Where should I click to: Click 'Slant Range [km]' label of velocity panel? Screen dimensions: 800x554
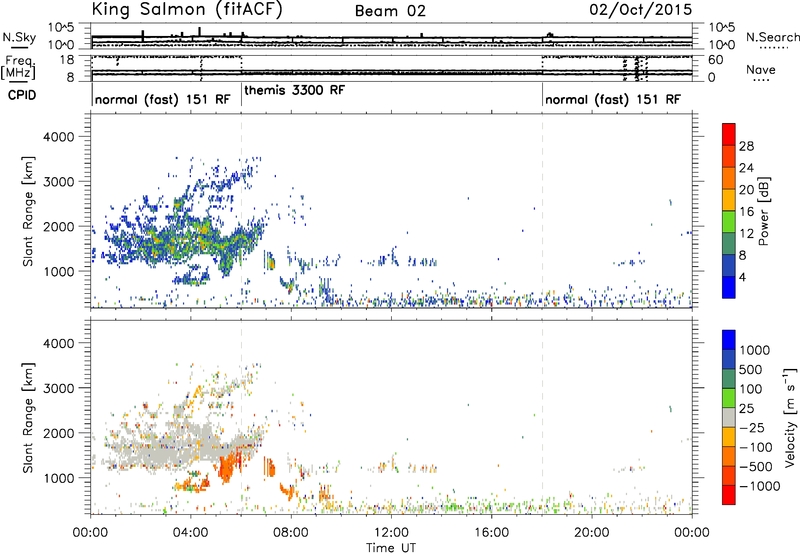pos(29,417)
